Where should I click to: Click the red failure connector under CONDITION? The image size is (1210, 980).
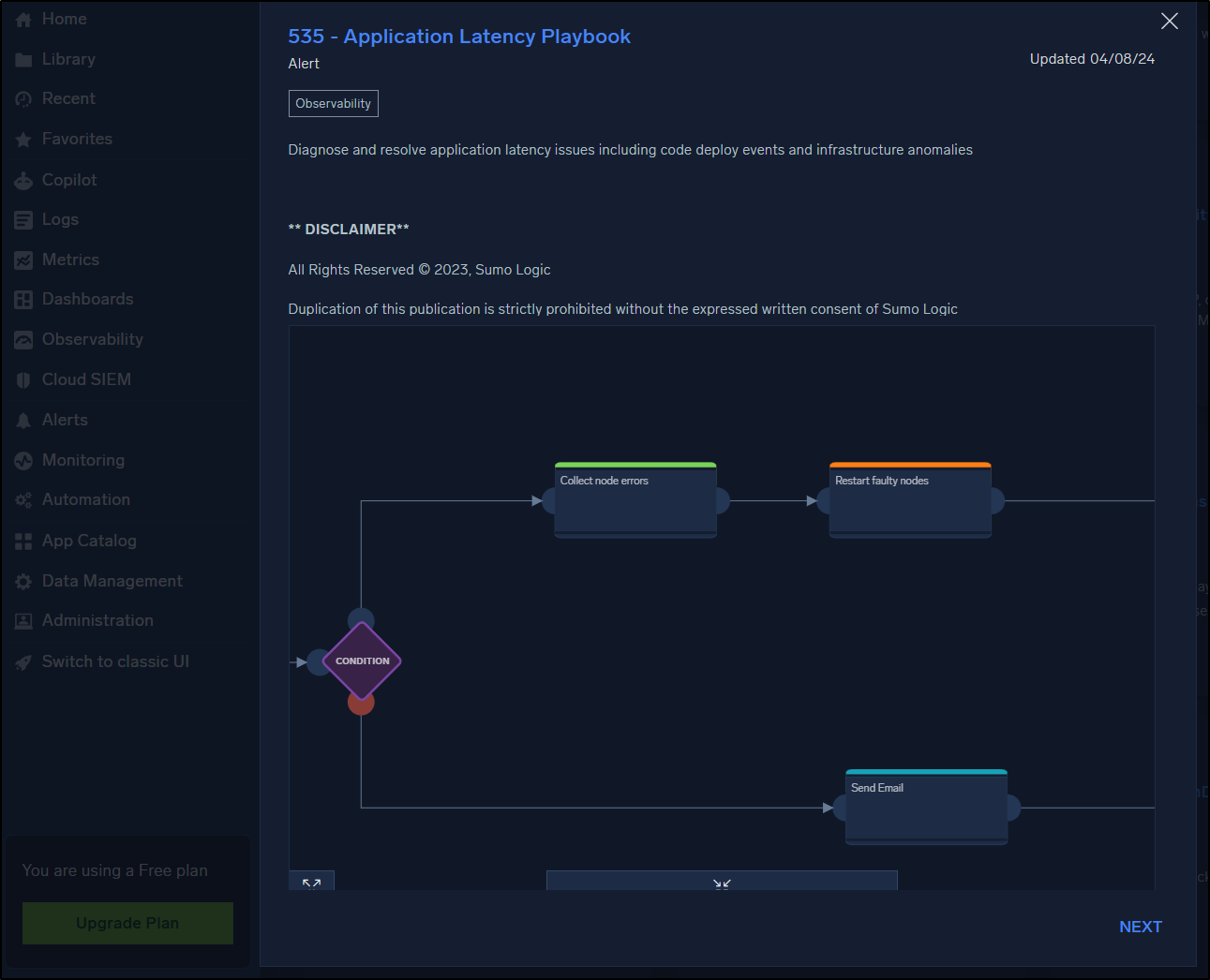[x=361, y=704]
